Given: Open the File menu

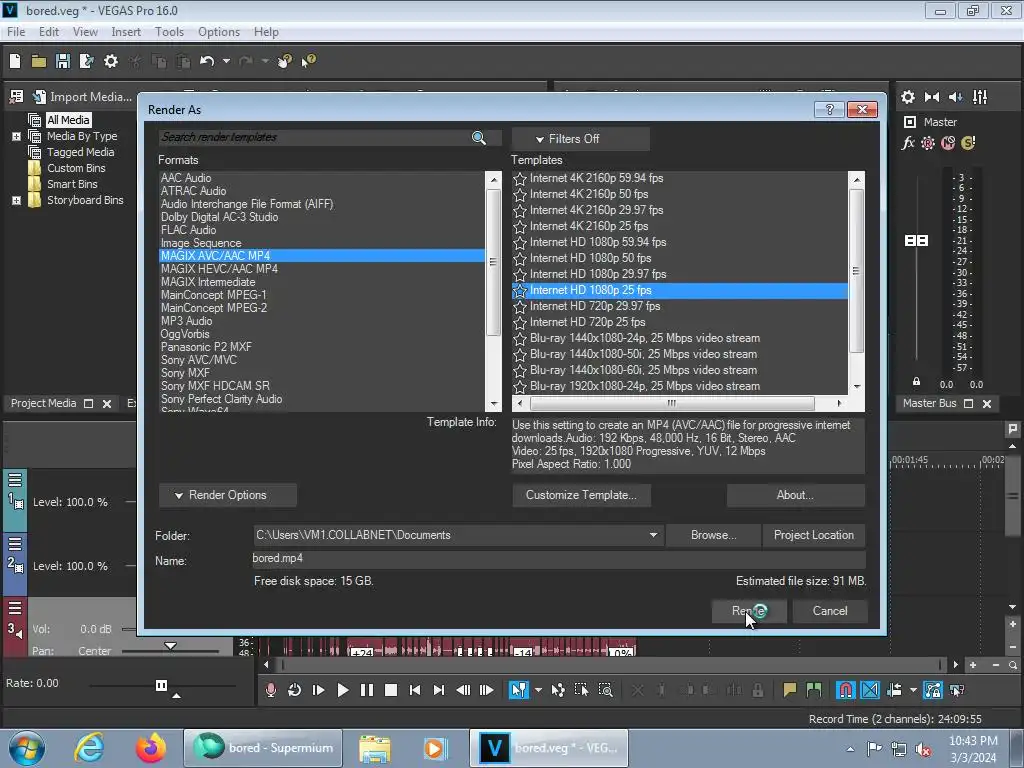Looking at the screenshot, I should (16, 32).
